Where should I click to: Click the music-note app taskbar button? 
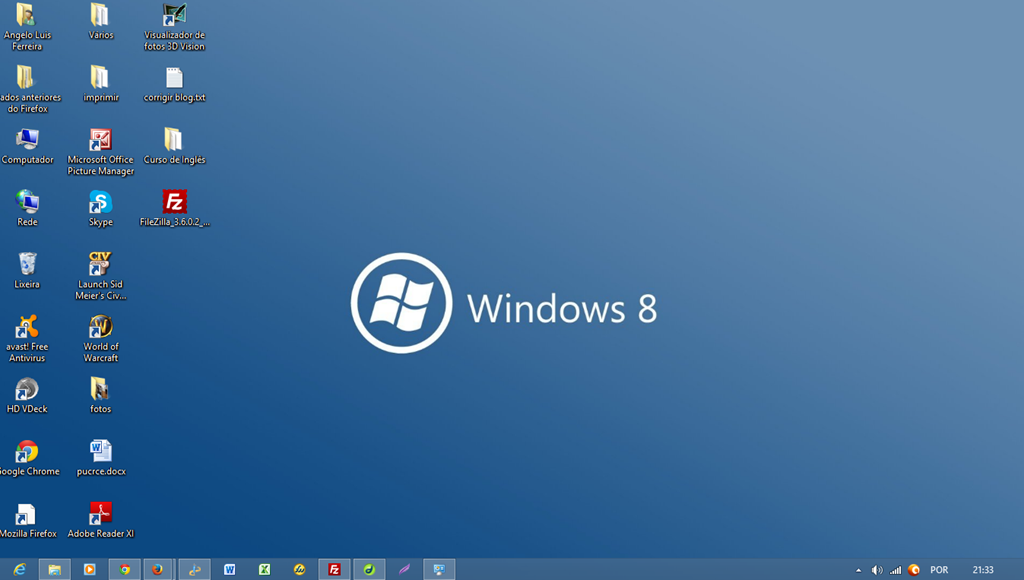[195, 570]
